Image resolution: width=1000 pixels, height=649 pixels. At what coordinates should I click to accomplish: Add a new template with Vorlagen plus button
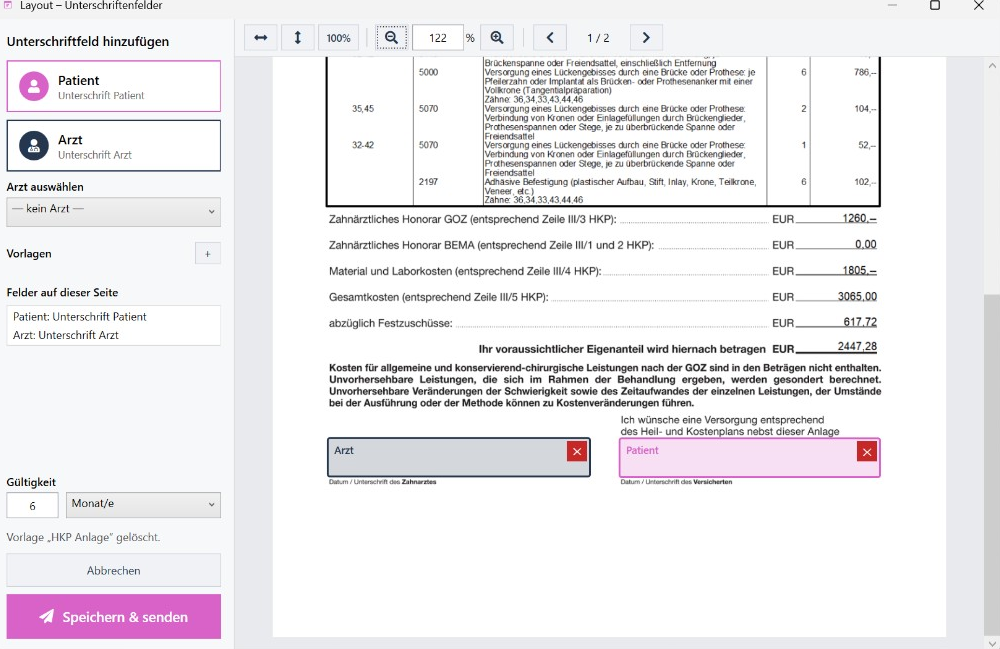pos(207,254)
